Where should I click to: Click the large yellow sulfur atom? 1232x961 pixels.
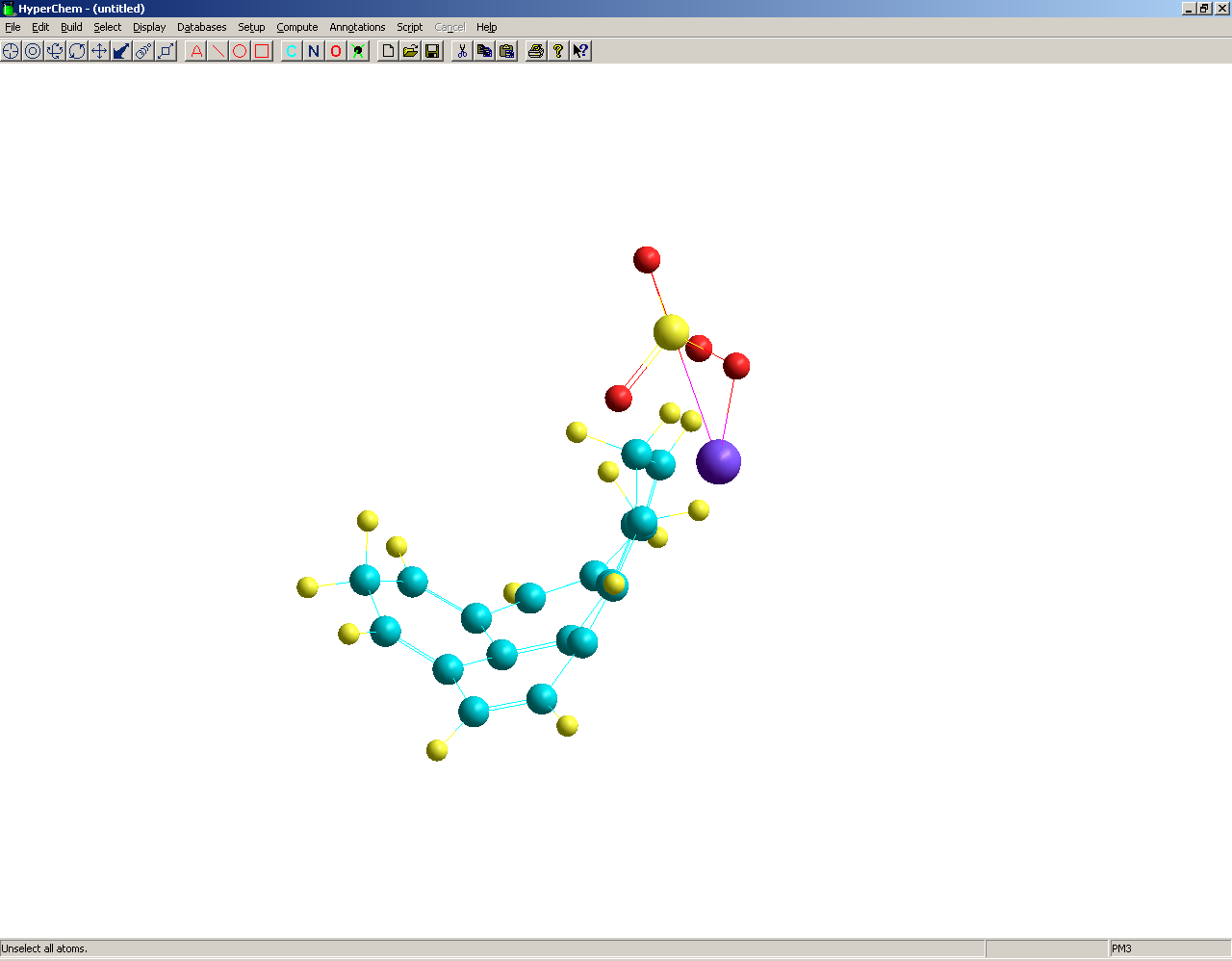point(672,332)
